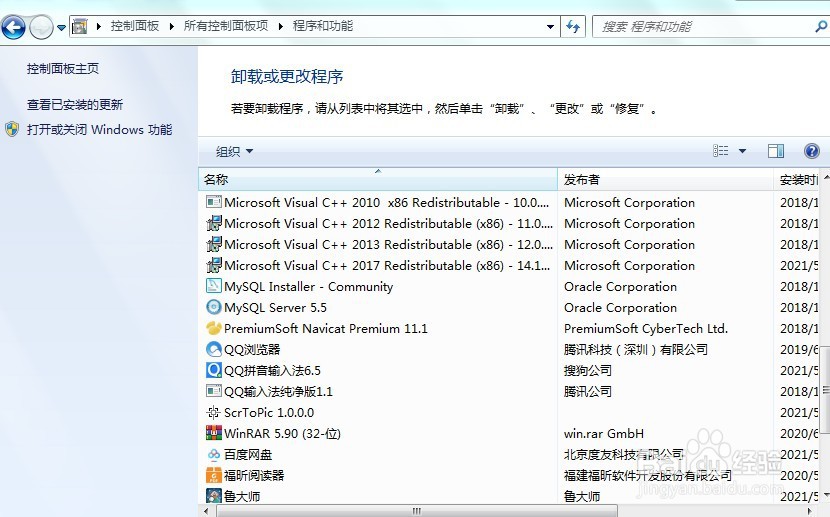Viewport: 830px width, 517px height.
Task: Click the magnifier search icon
Action: (x=822, y=26)
